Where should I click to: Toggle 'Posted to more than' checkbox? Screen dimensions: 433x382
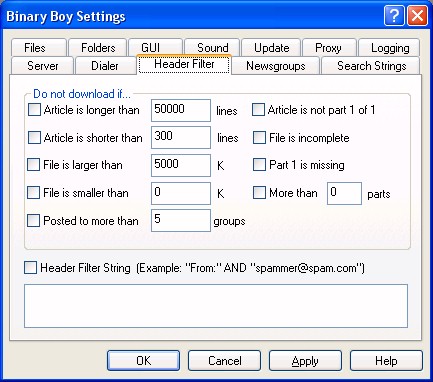[34, 220]
